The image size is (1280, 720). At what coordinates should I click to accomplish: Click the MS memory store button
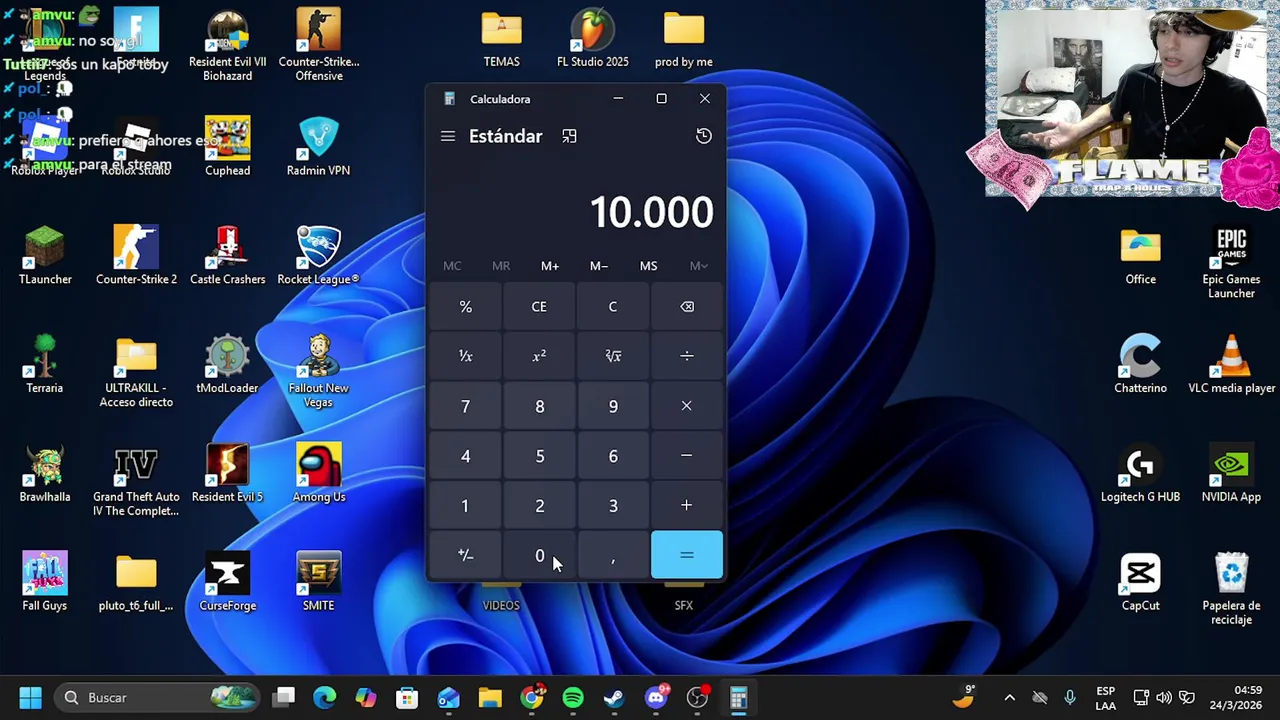click(x=648, y=266)
